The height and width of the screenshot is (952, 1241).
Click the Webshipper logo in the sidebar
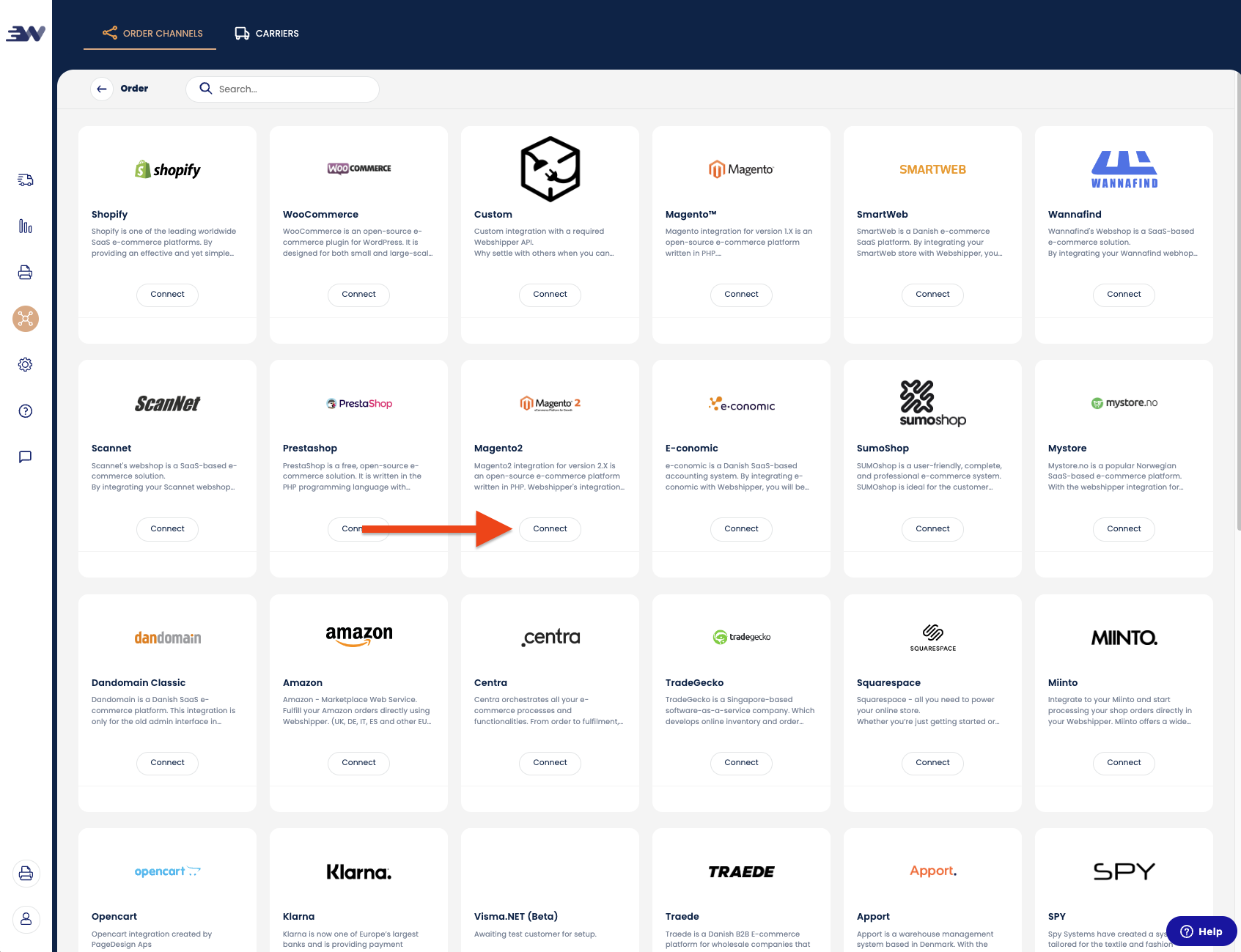tap(26, 34)
